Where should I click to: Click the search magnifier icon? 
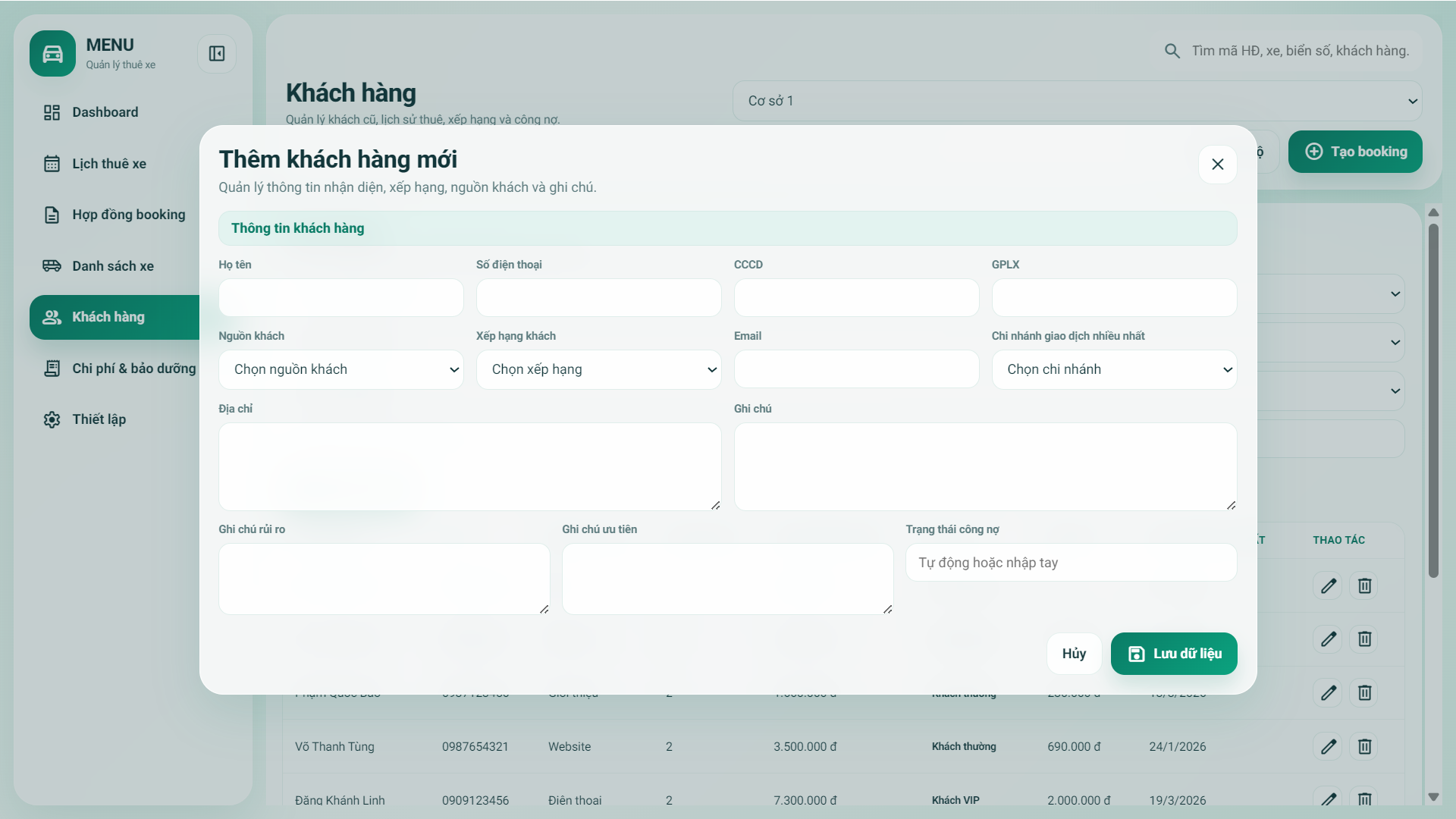point(1172,50)
